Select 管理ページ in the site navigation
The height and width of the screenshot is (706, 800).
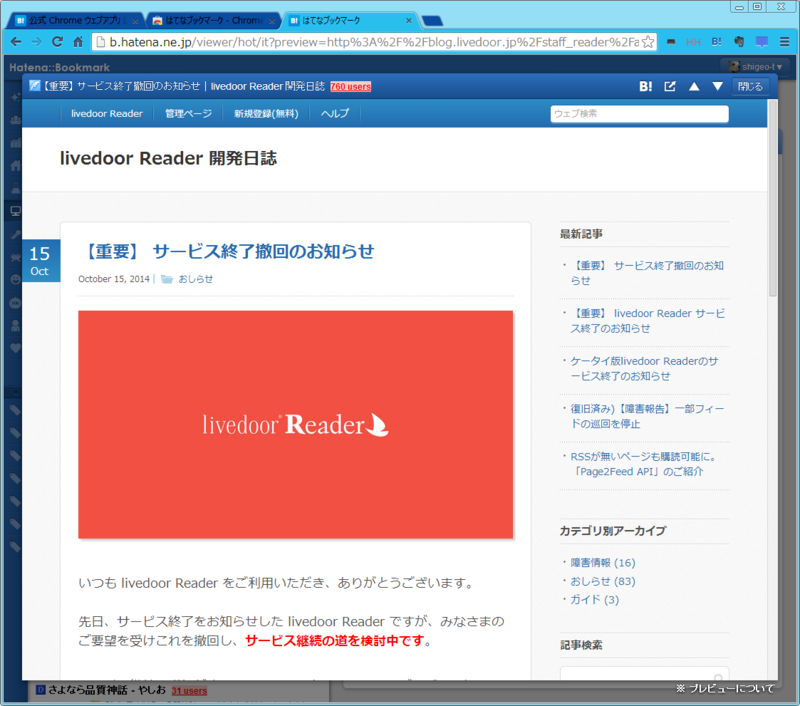point(187,113)
